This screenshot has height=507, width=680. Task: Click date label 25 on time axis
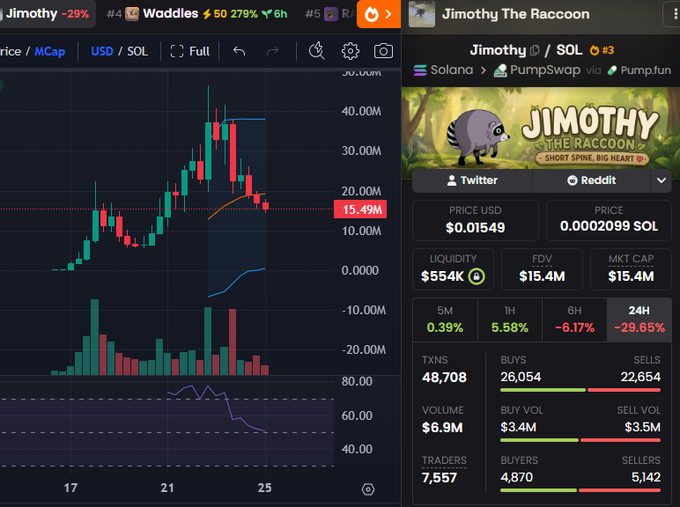point(265,488)
